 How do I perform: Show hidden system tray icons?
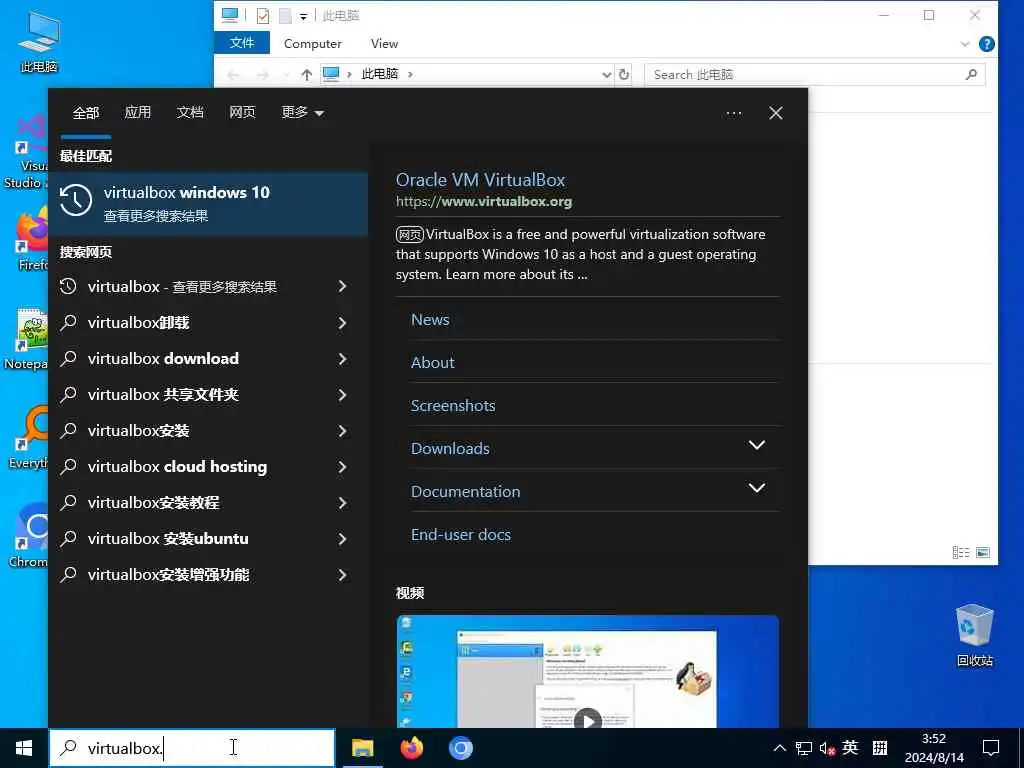pos(780,748)
